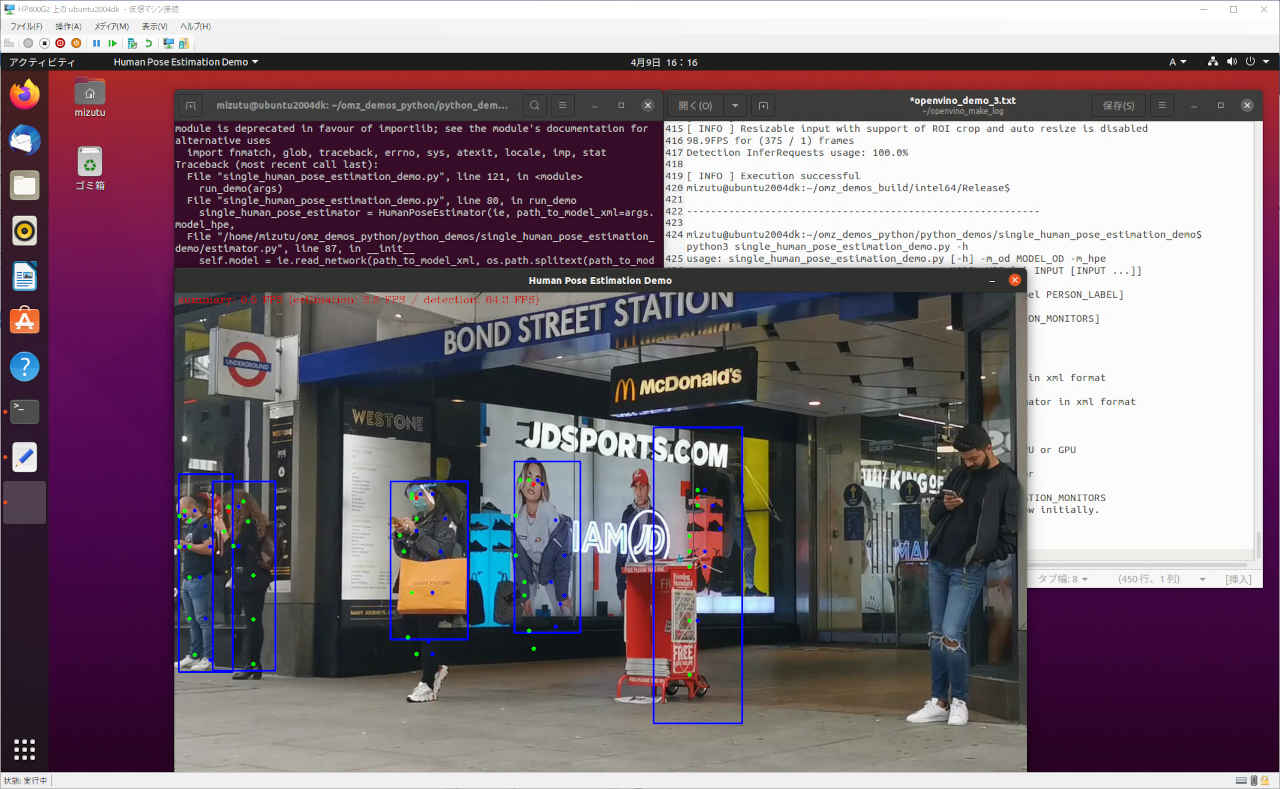Open the 操作(A) menu
Viewport: 1280px width, 789px height.
click(69, 26)
